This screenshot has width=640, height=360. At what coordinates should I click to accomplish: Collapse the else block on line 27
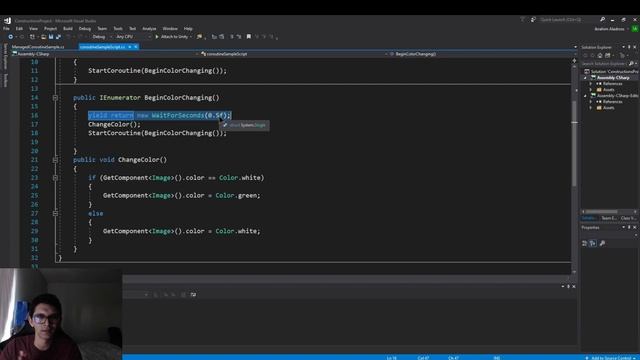55,213
